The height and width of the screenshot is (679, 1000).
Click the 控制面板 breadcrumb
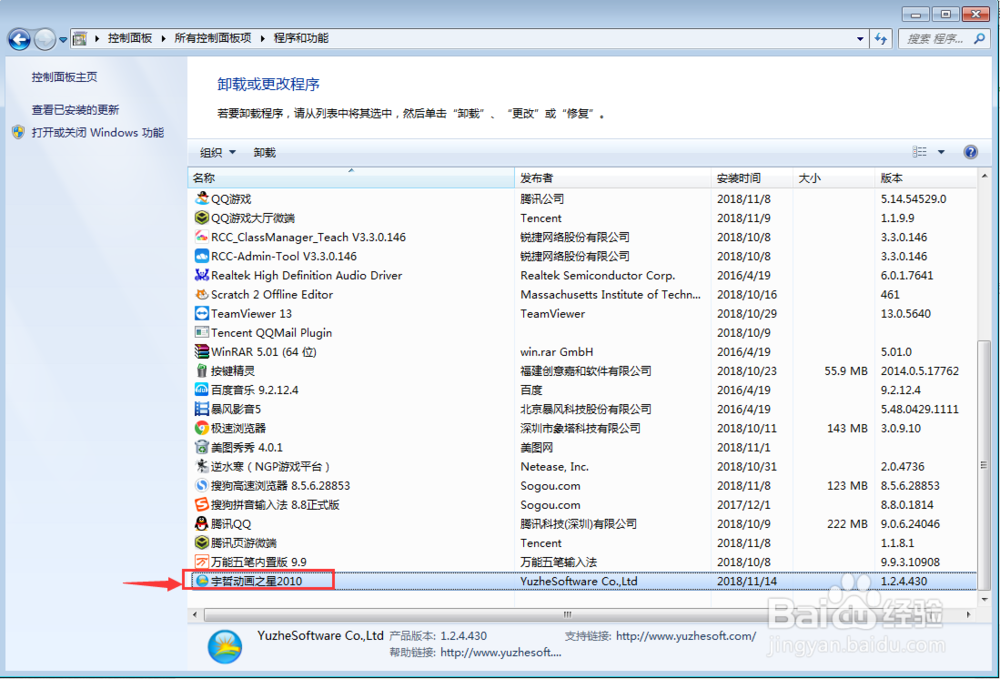coord(129,38)
